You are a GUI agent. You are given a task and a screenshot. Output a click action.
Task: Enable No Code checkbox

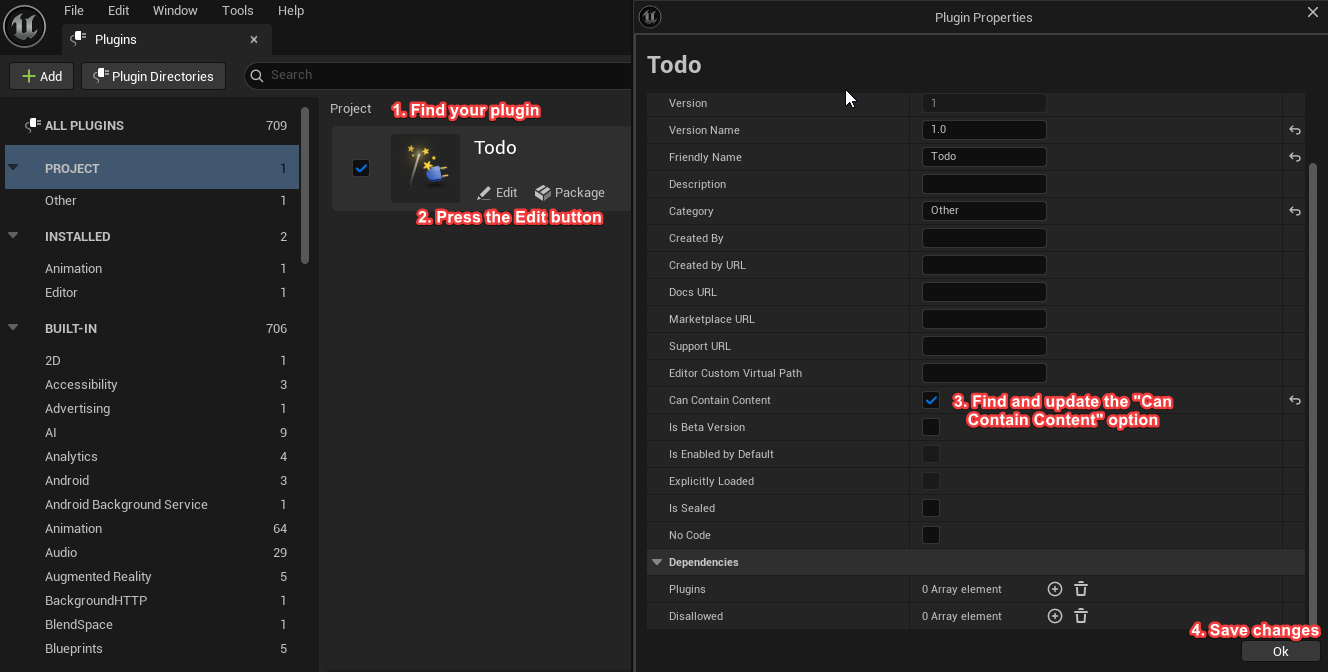(x=931, y=535)
